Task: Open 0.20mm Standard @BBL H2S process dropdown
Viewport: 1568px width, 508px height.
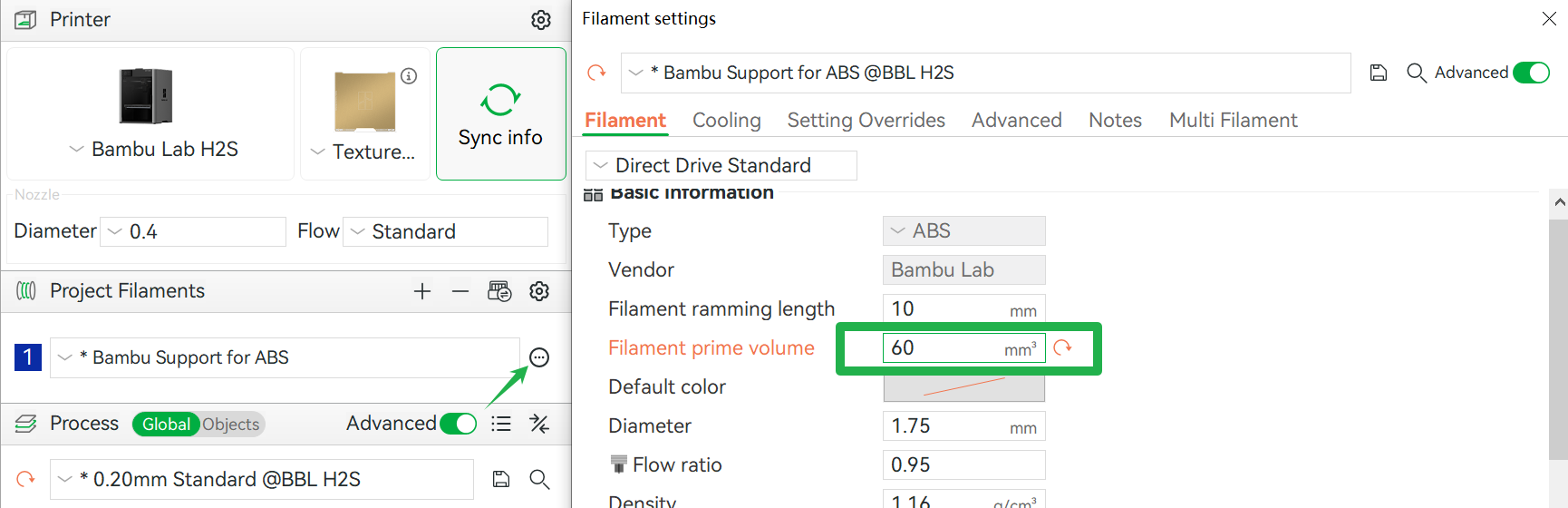Action: pyautogui.click(x=261, y=479)
